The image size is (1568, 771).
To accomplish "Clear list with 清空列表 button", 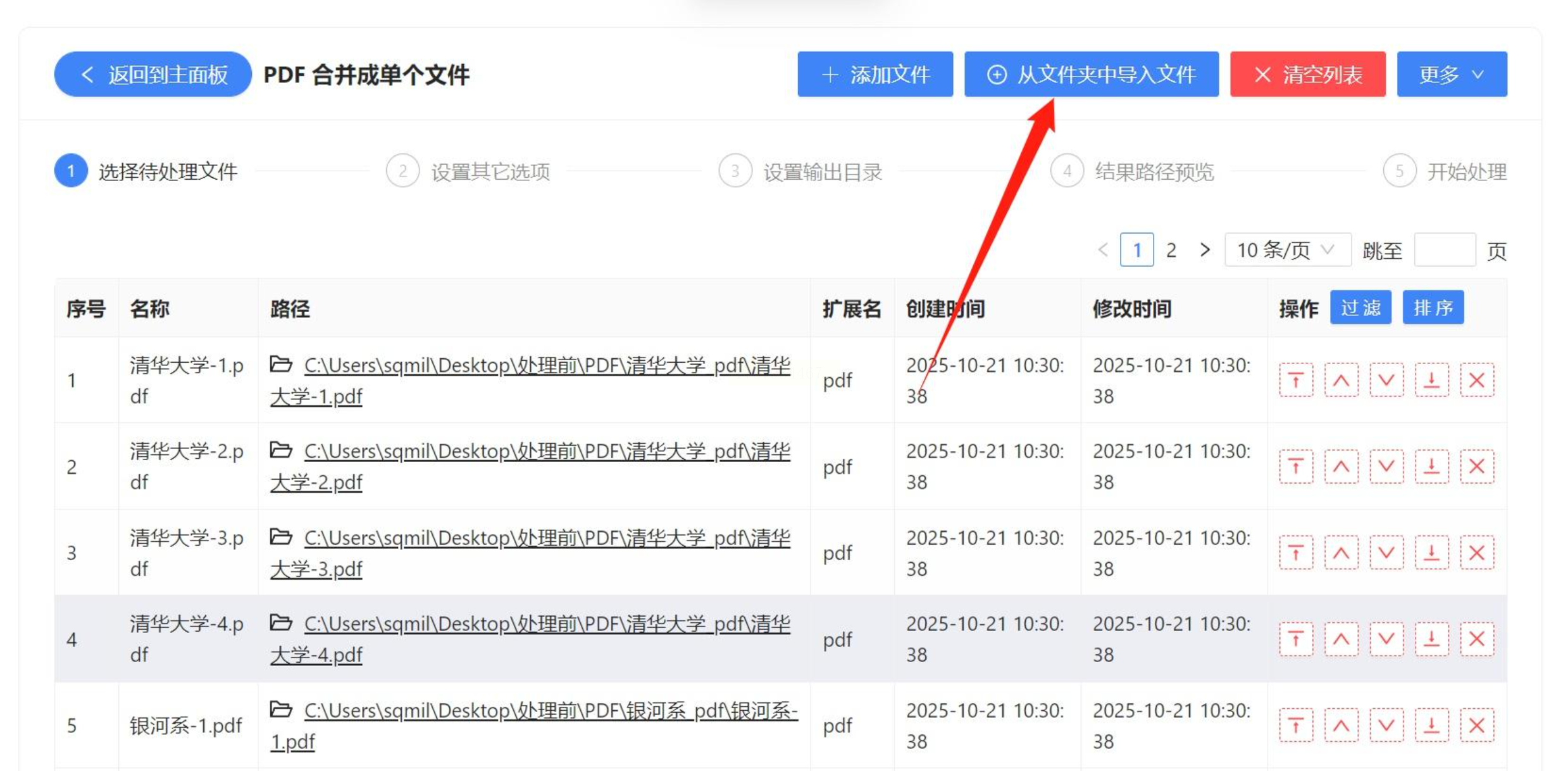I will (1307, 75).
